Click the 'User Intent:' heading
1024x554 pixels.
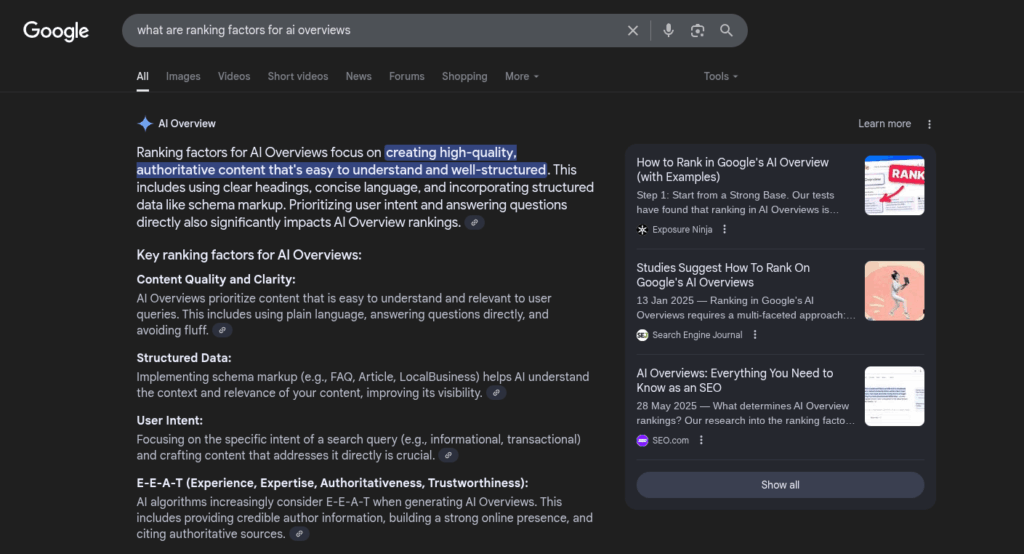click(x=170, y=421)
